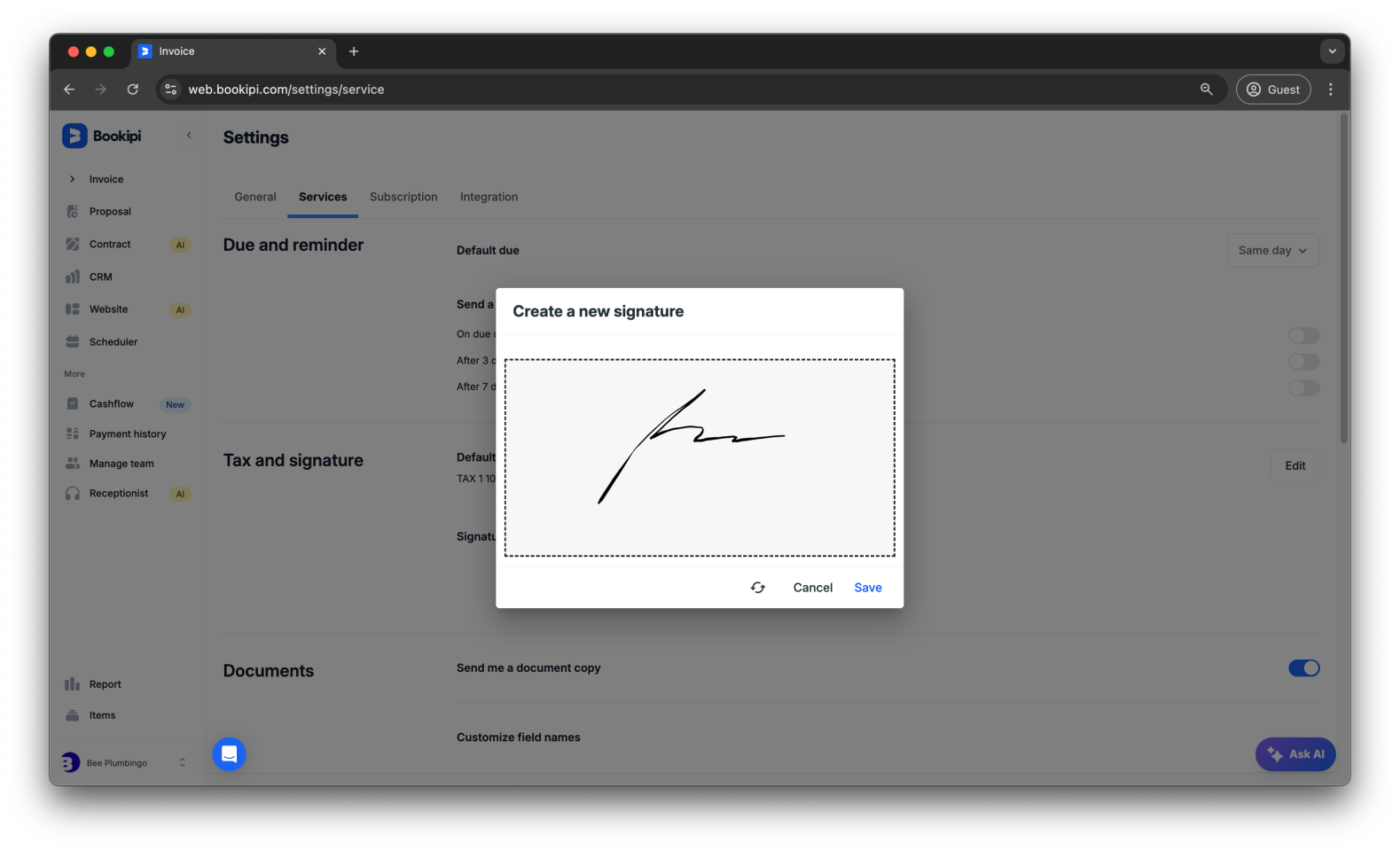
Task: Click the Cashflow New badge
Action: tap(176, 405)
